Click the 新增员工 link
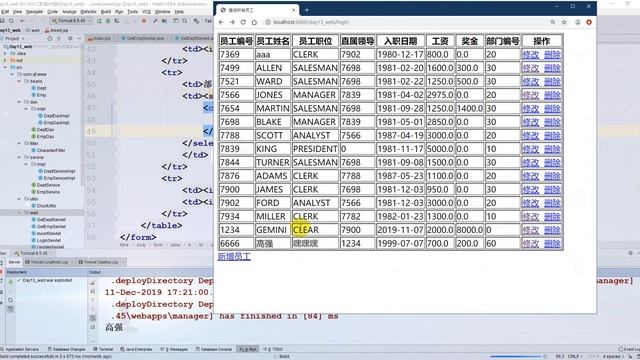Viewport: 640px width, 360px height. (234, 256)
